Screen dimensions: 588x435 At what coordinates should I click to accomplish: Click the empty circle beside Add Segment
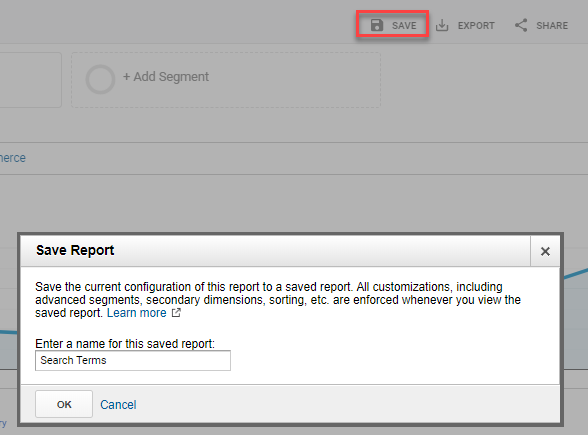[100, 80]
